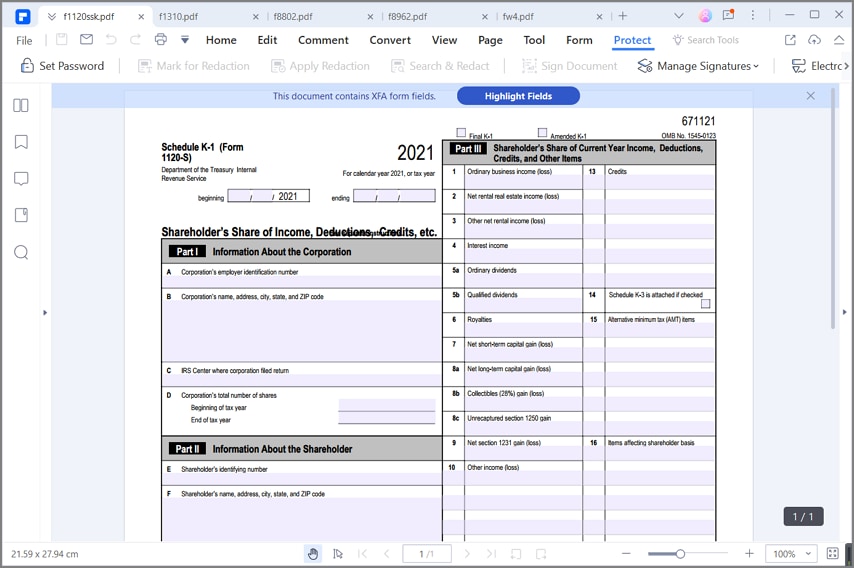This screenshot has height=568, width=854.
Task: Collapse the ribbon chevron icon
Action: pos(839,40)
